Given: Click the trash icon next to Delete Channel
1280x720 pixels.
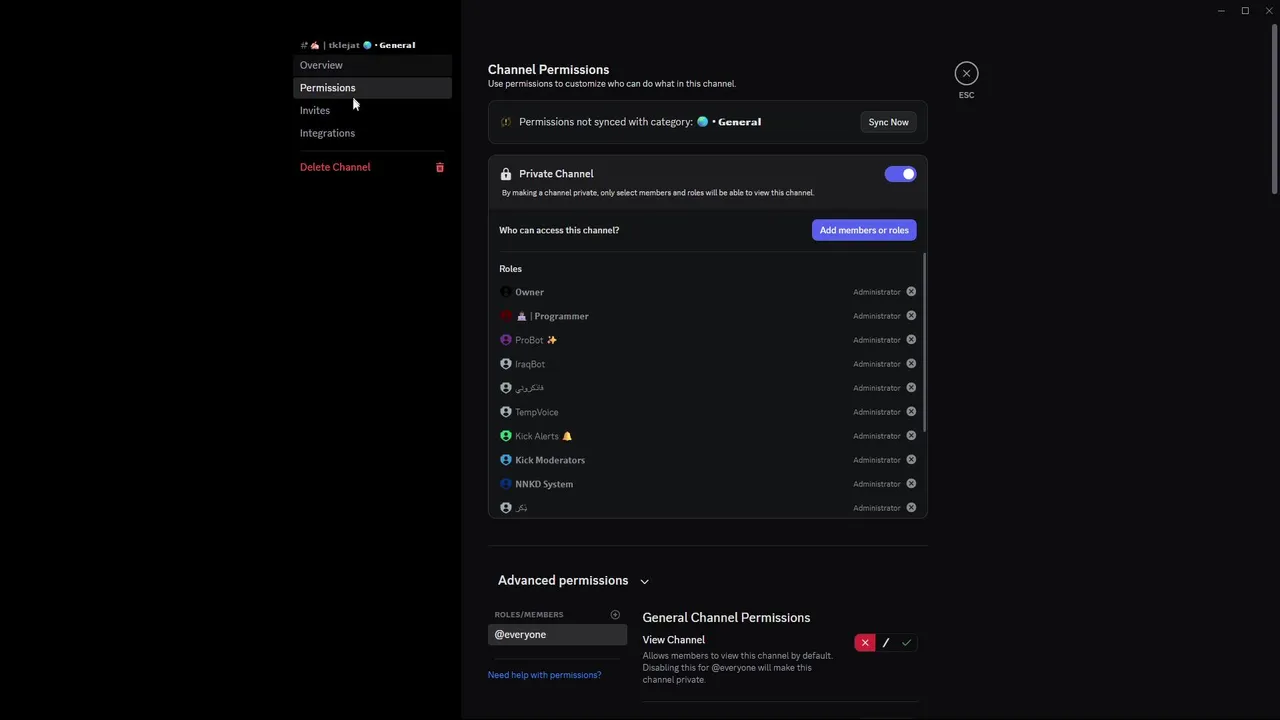Looking at the screenshot, I should (x=439, y=167).
